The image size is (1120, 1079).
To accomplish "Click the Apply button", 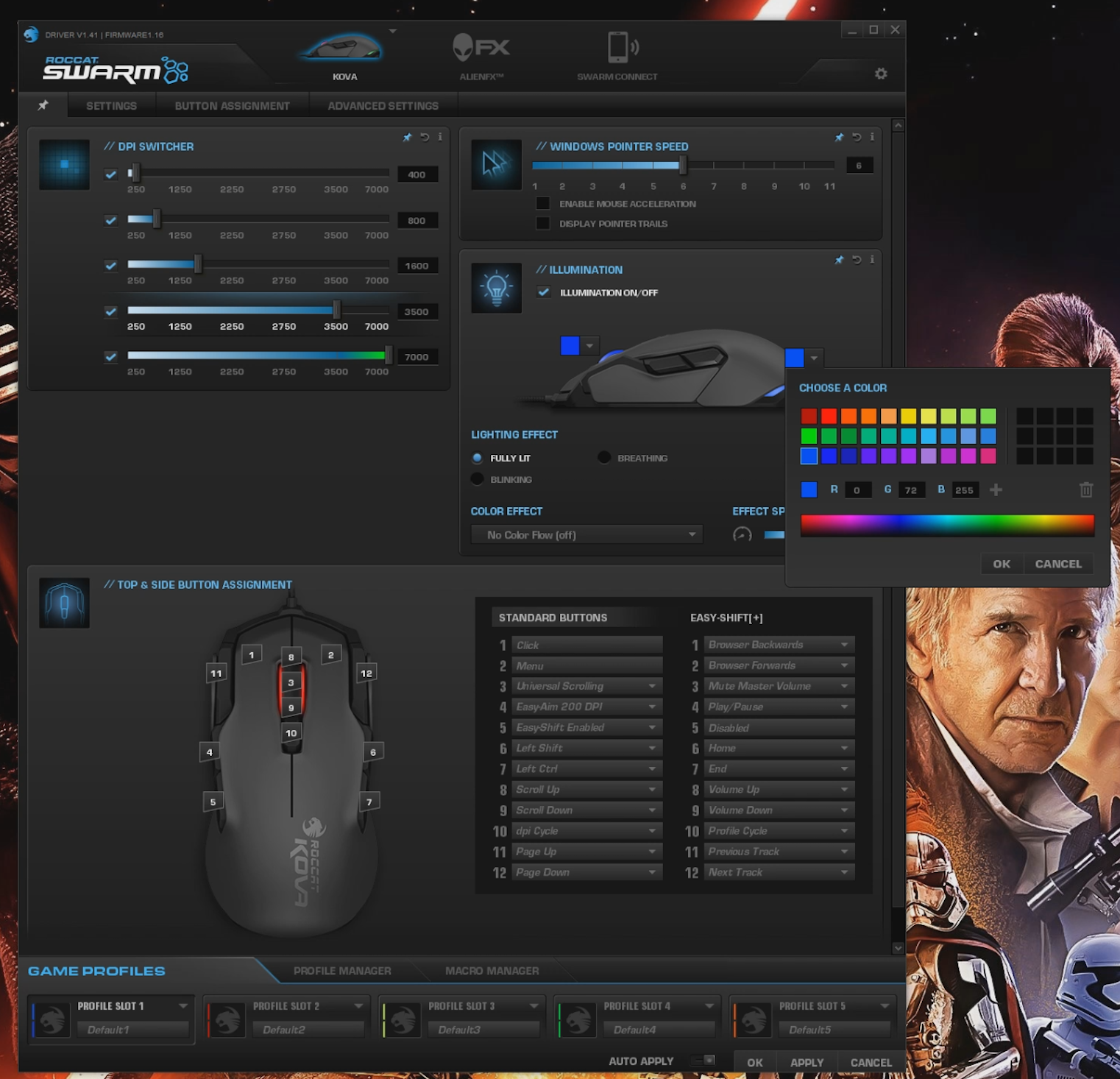I will 807,1062.
